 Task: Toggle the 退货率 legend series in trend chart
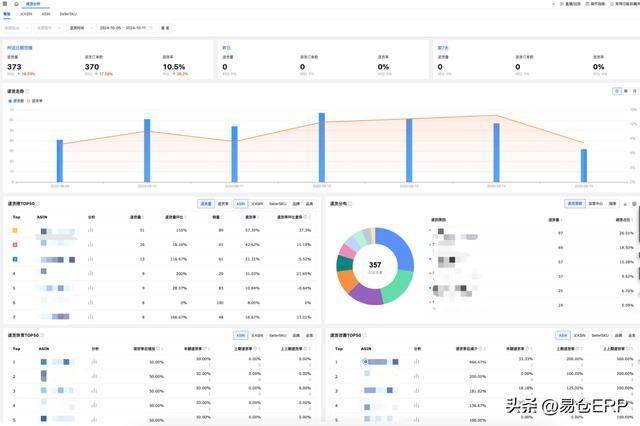pyautogui.click(x=37, y=101)
